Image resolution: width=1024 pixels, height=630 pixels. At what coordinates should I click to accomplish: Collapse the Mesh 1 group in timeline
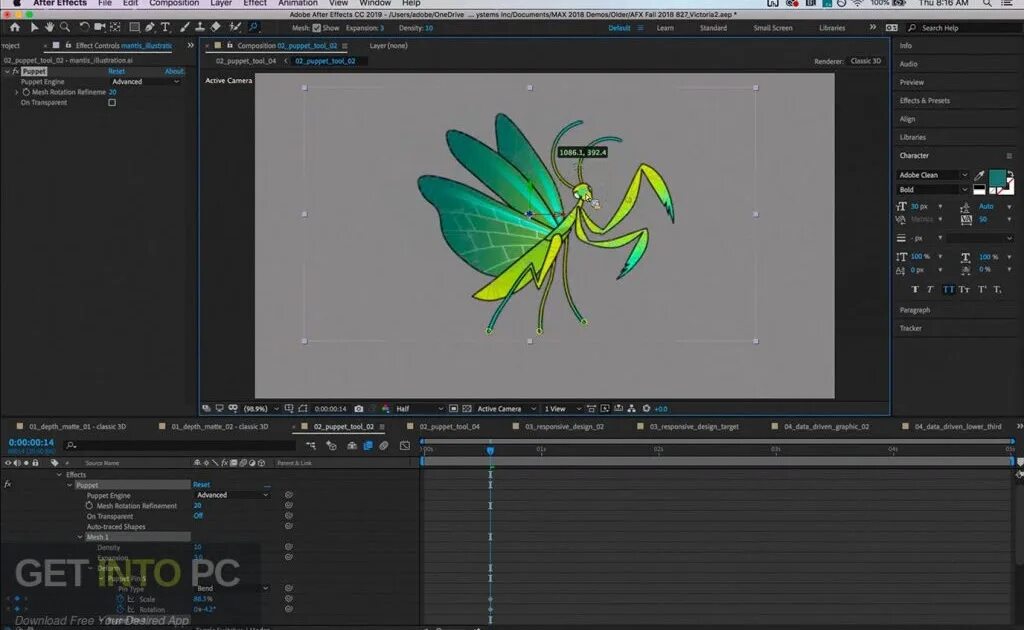click(x=80, y=537)
